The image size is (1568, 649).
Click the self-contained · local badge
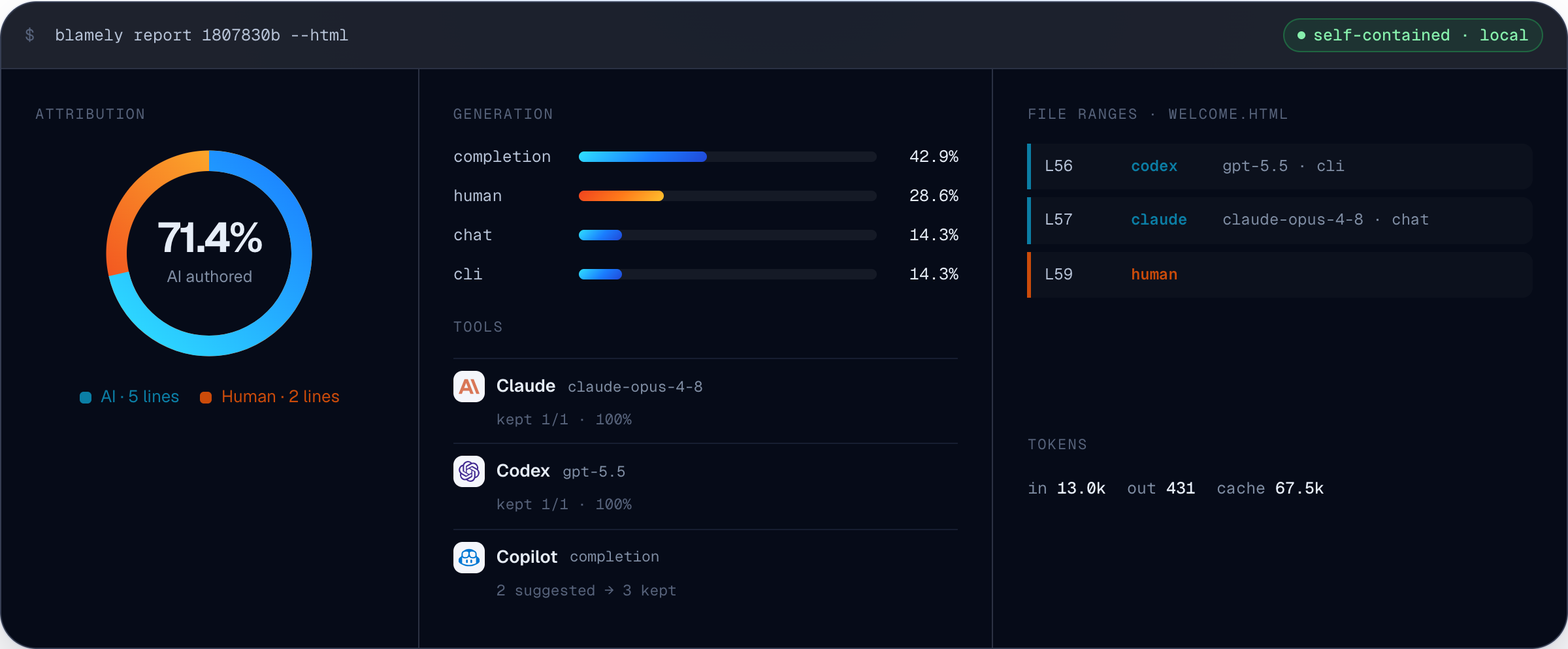coord(1413,35)
